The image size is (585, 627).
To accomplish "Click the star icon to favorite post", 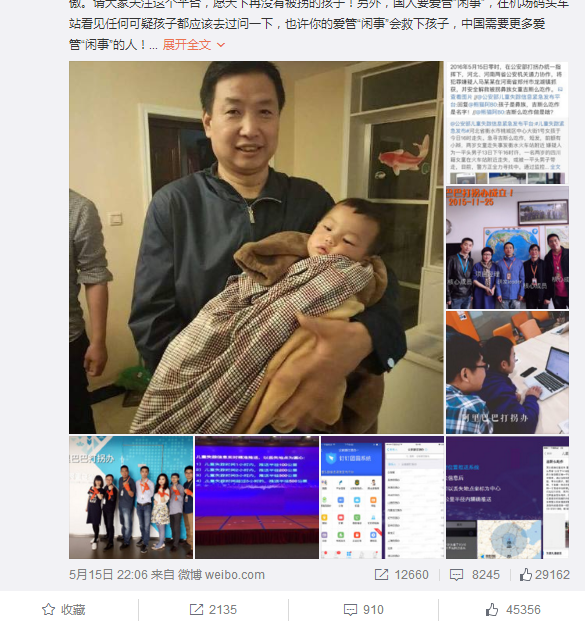I will (x=48, y=609).
